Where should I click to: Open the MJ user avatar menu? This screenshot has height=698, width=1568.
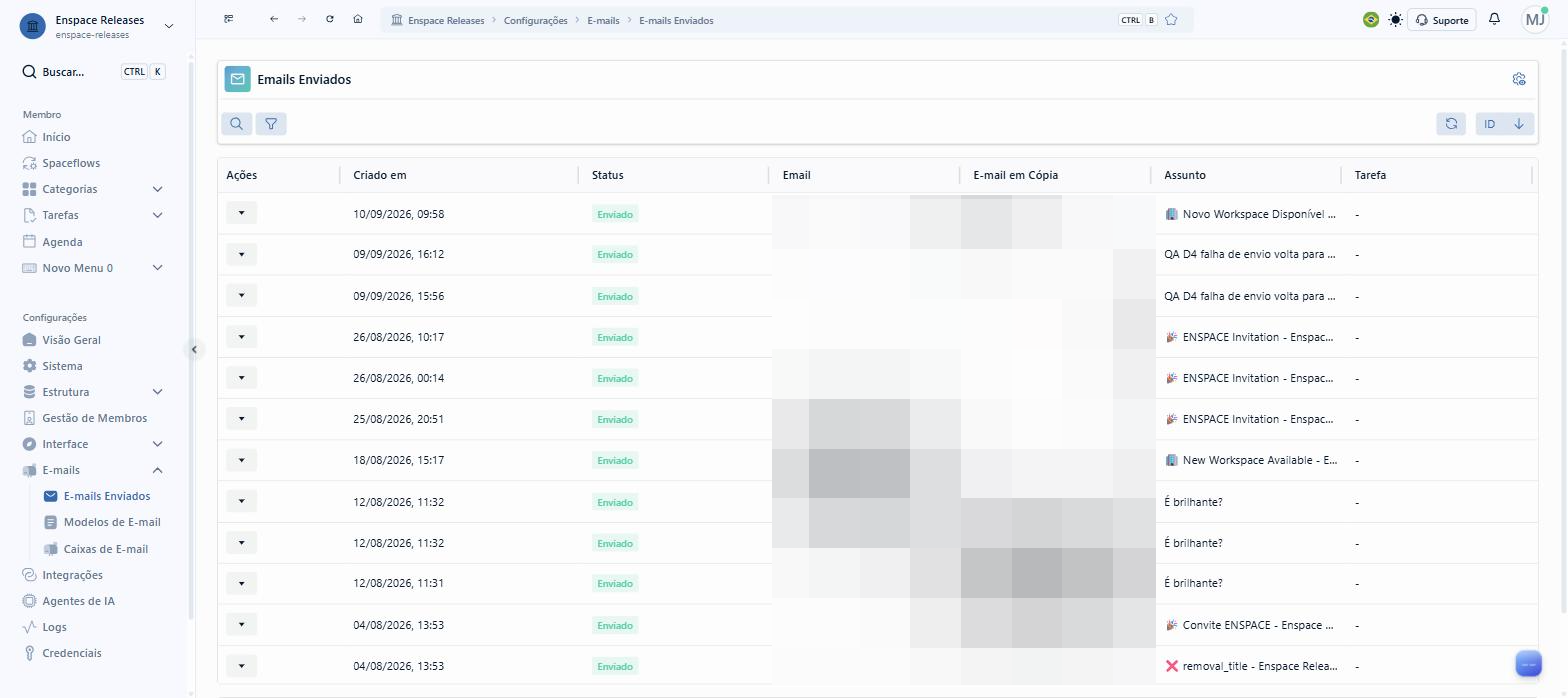(x=1535, y=20)
